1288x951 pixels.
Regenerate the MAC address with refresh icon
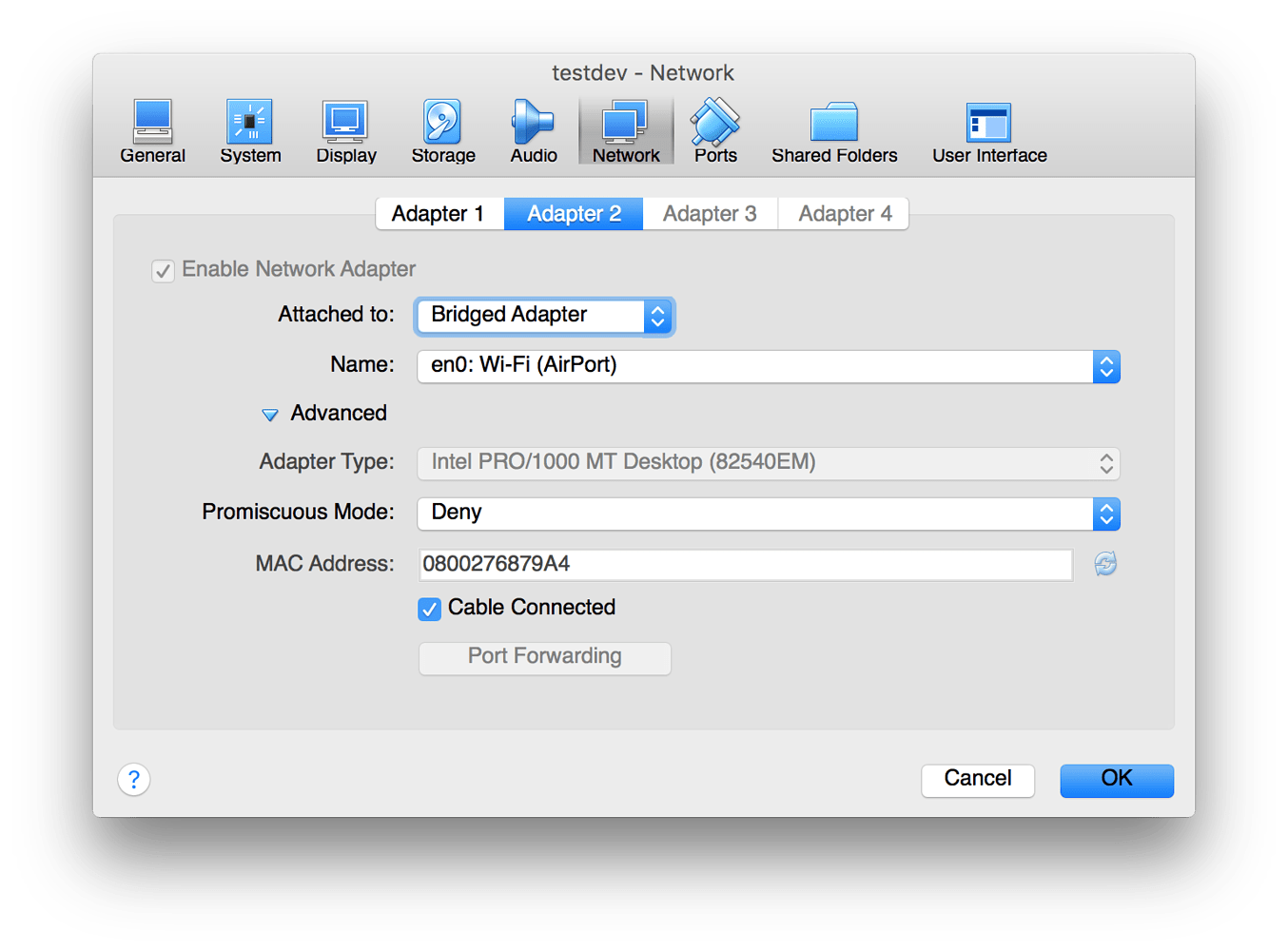(1104, 563)
